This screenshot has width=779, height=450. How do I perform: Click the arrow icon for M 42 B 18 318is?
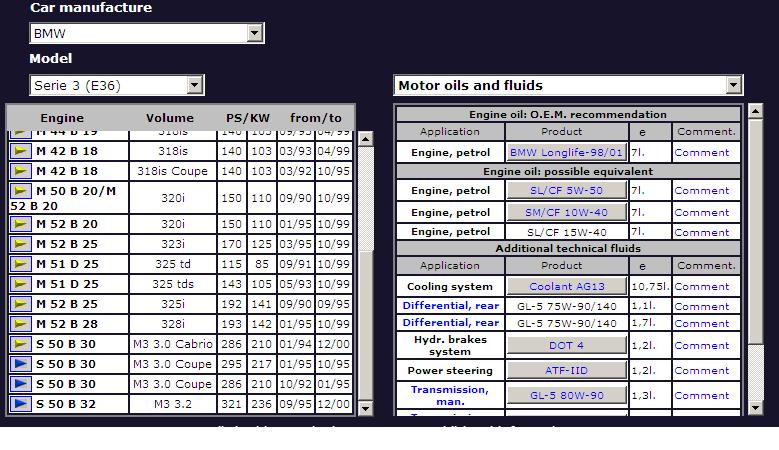click(x=20, y=150)
